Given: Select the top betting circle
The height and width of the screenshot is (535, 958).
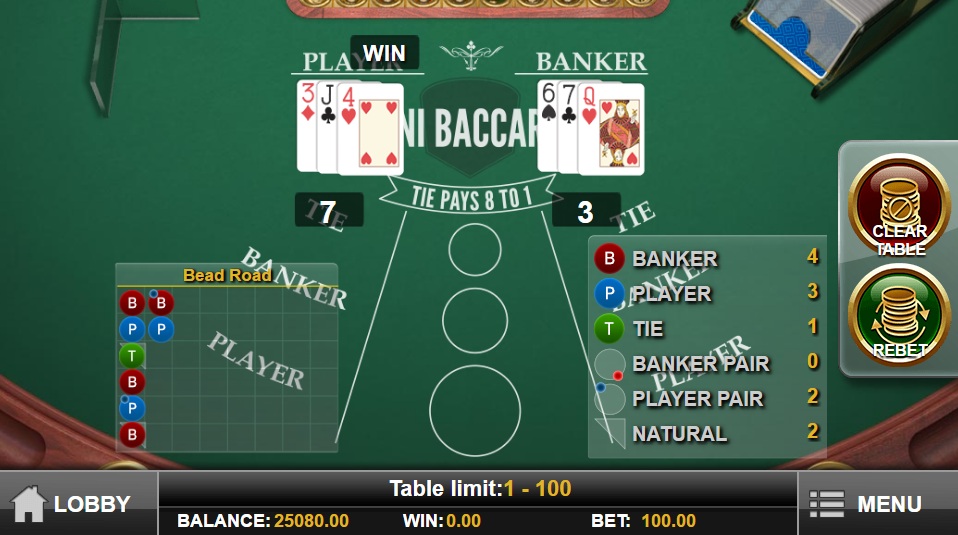Looking at the screenshot, I should pyautogui.click(x=475, y=250).
